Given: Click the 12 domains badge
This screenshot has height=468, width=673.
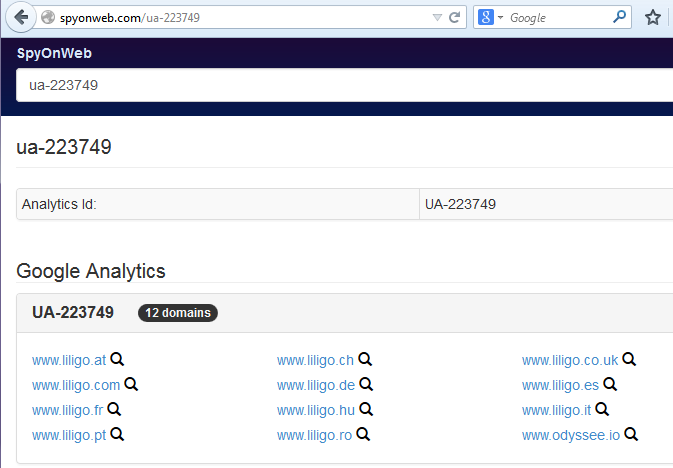Looking at the screenshot, I should click(x=178, y=313).
